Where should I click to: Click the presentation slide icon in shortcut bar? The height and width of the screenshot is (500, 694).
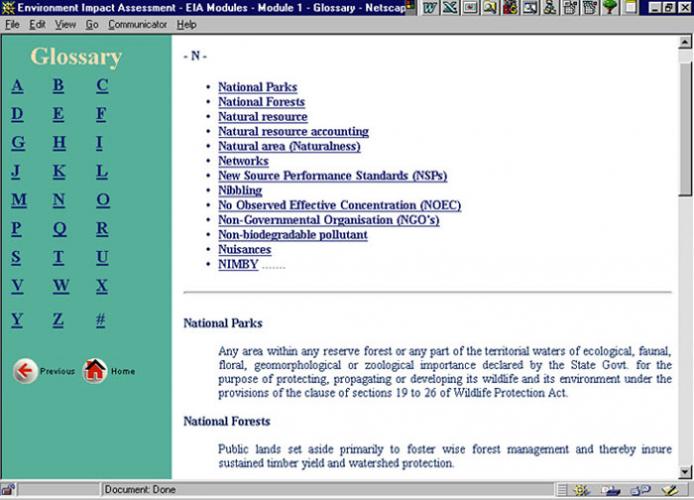coord(470,7)
